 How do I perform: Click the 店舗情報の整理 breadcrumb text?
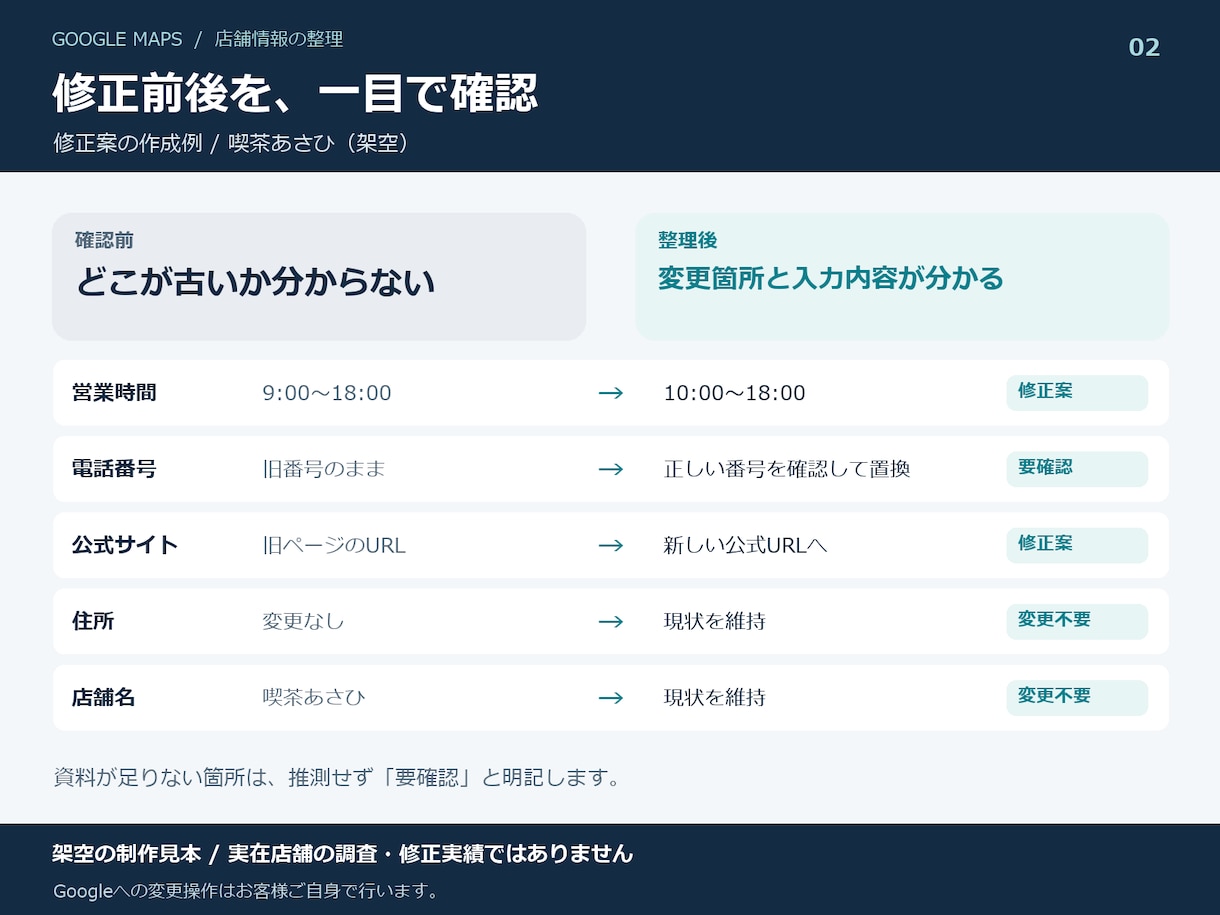[279, 40]
